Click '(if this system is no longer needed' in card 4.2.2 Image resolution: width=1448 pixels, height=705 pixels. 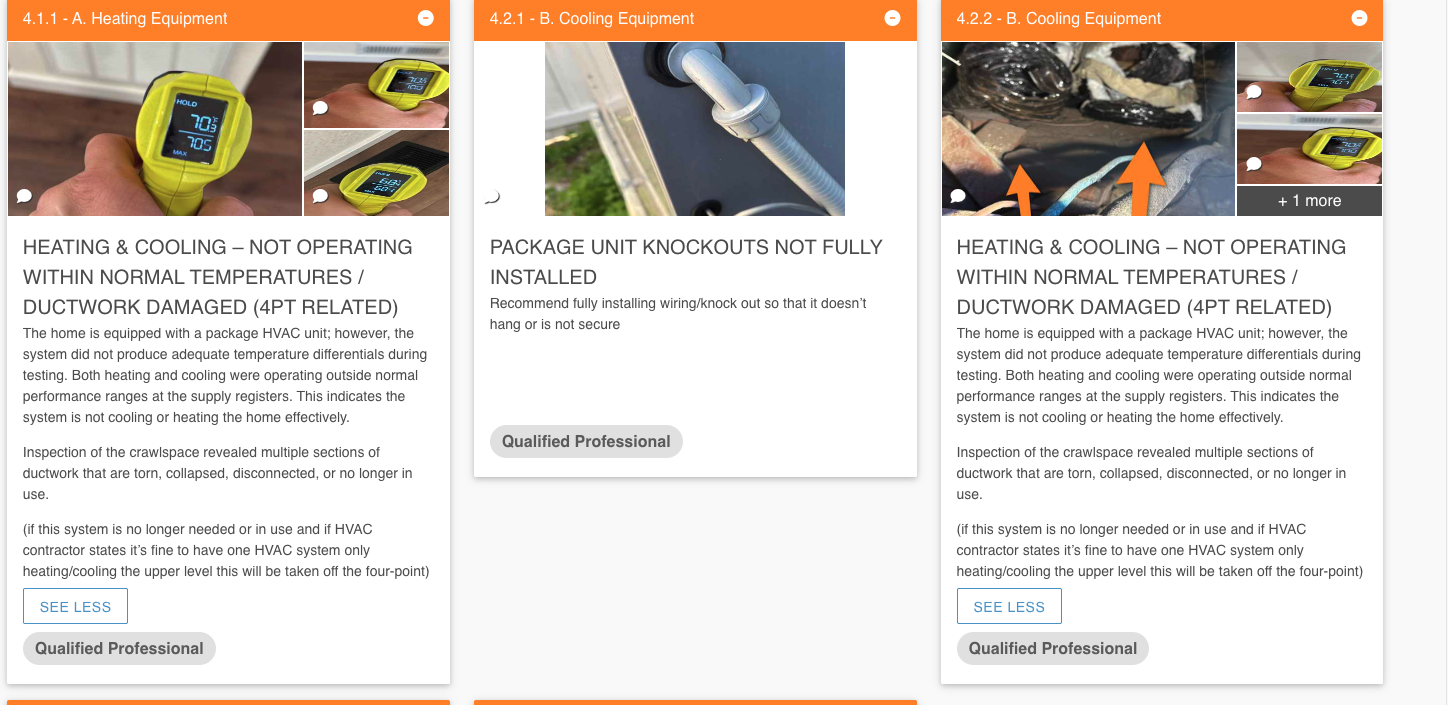click(1160, 550)
